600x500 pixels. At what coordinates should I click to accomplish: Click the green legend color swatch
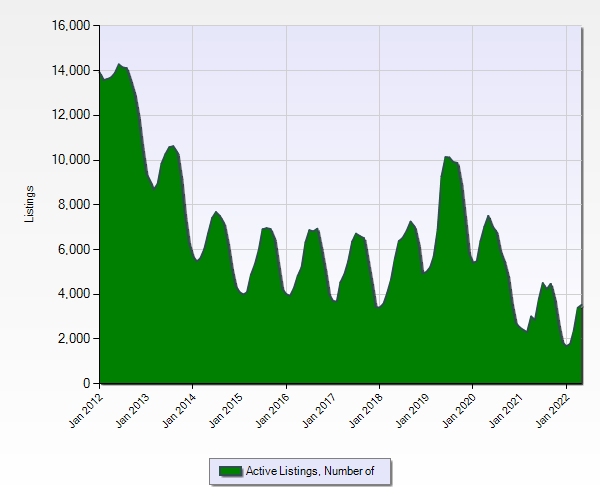(x=230, y=471)
